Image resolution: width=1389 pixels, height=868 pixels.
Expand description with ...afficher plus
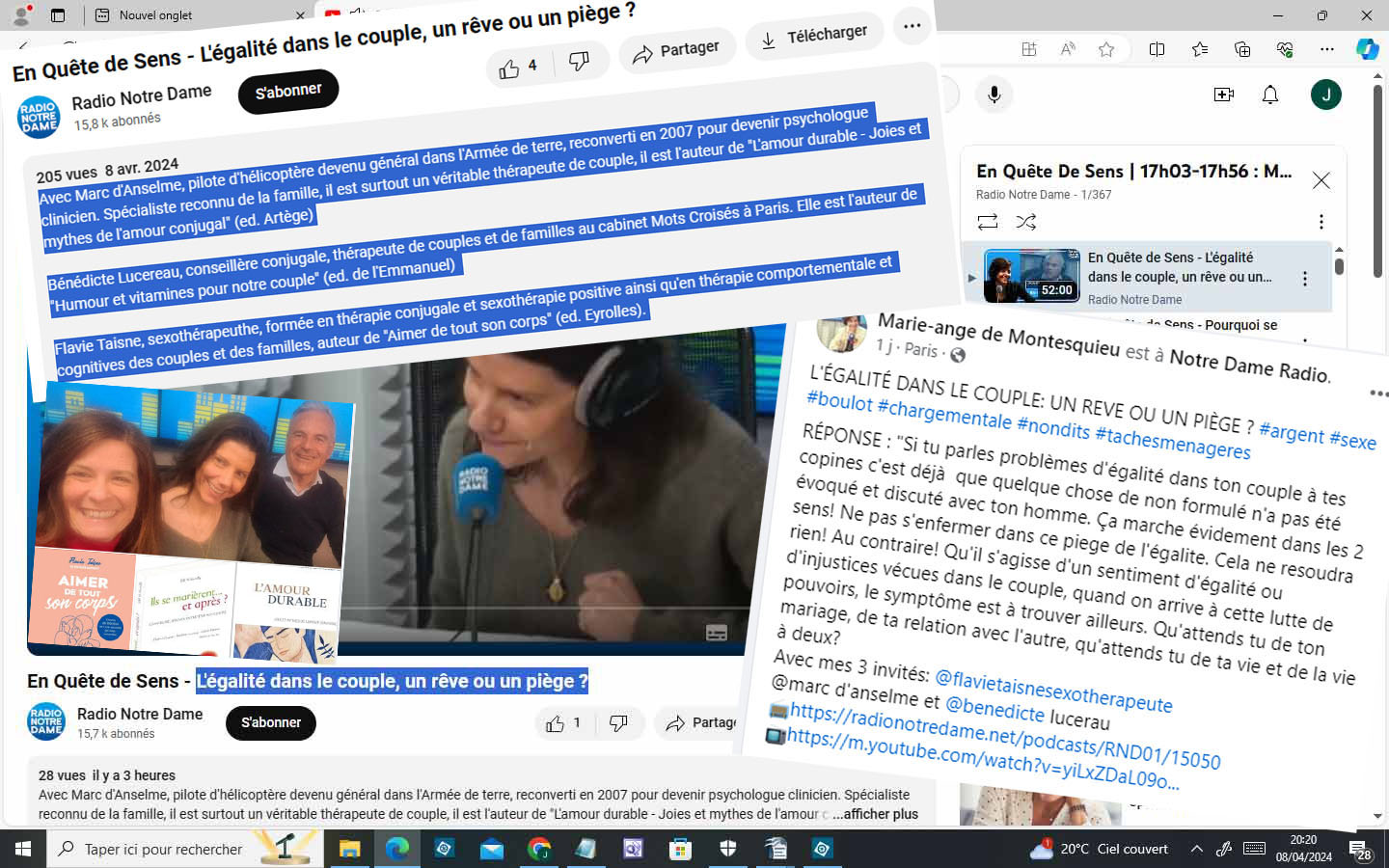pos(875,814)
